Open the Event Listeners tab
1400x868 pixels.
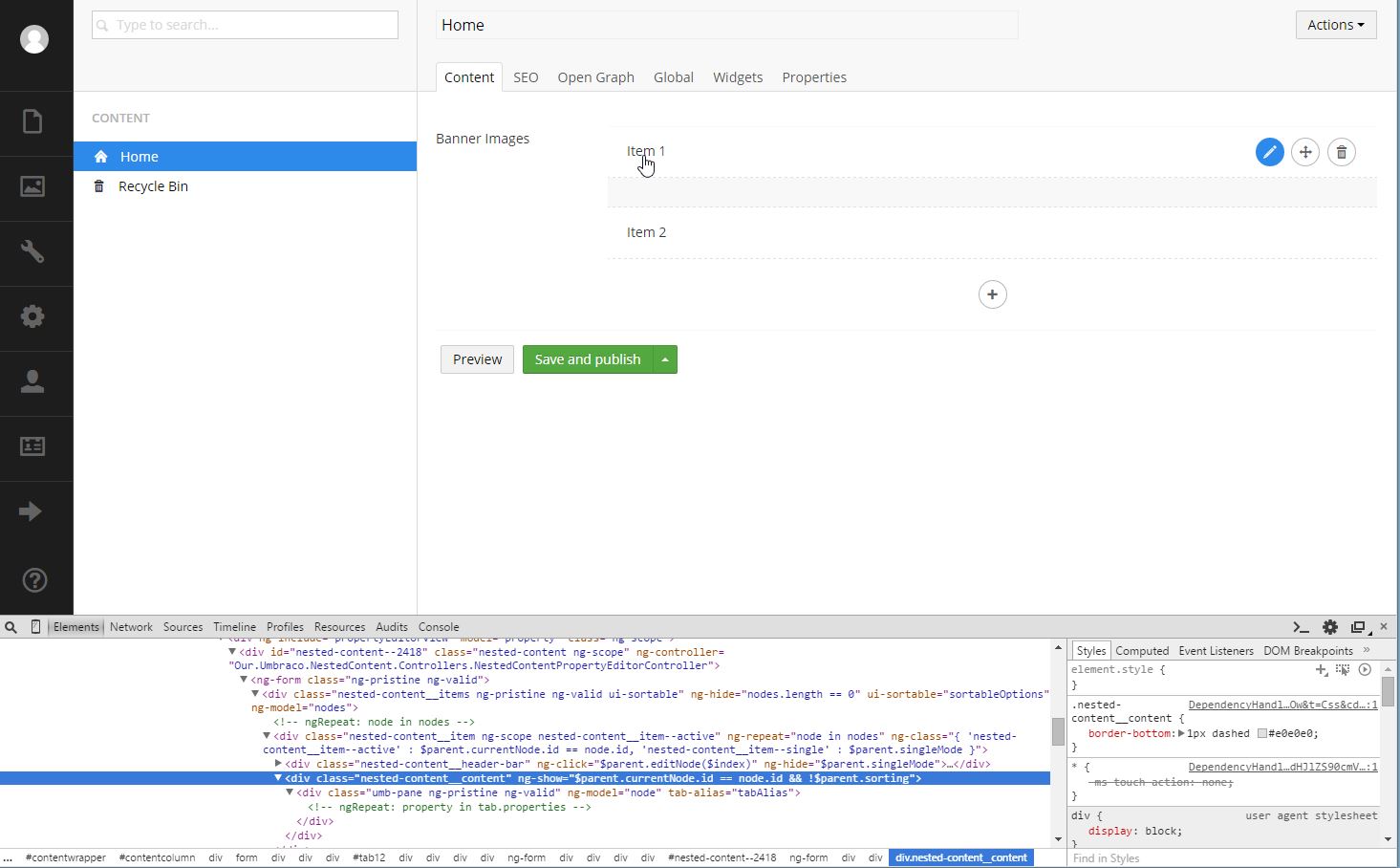1216,651
